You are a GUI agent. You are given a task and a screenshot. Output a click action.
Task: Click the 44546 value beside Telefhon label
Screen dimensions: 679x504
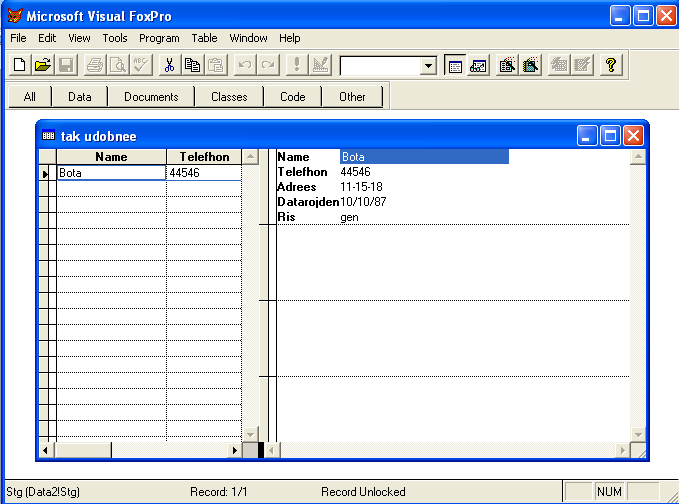click(x=355, y=172)
